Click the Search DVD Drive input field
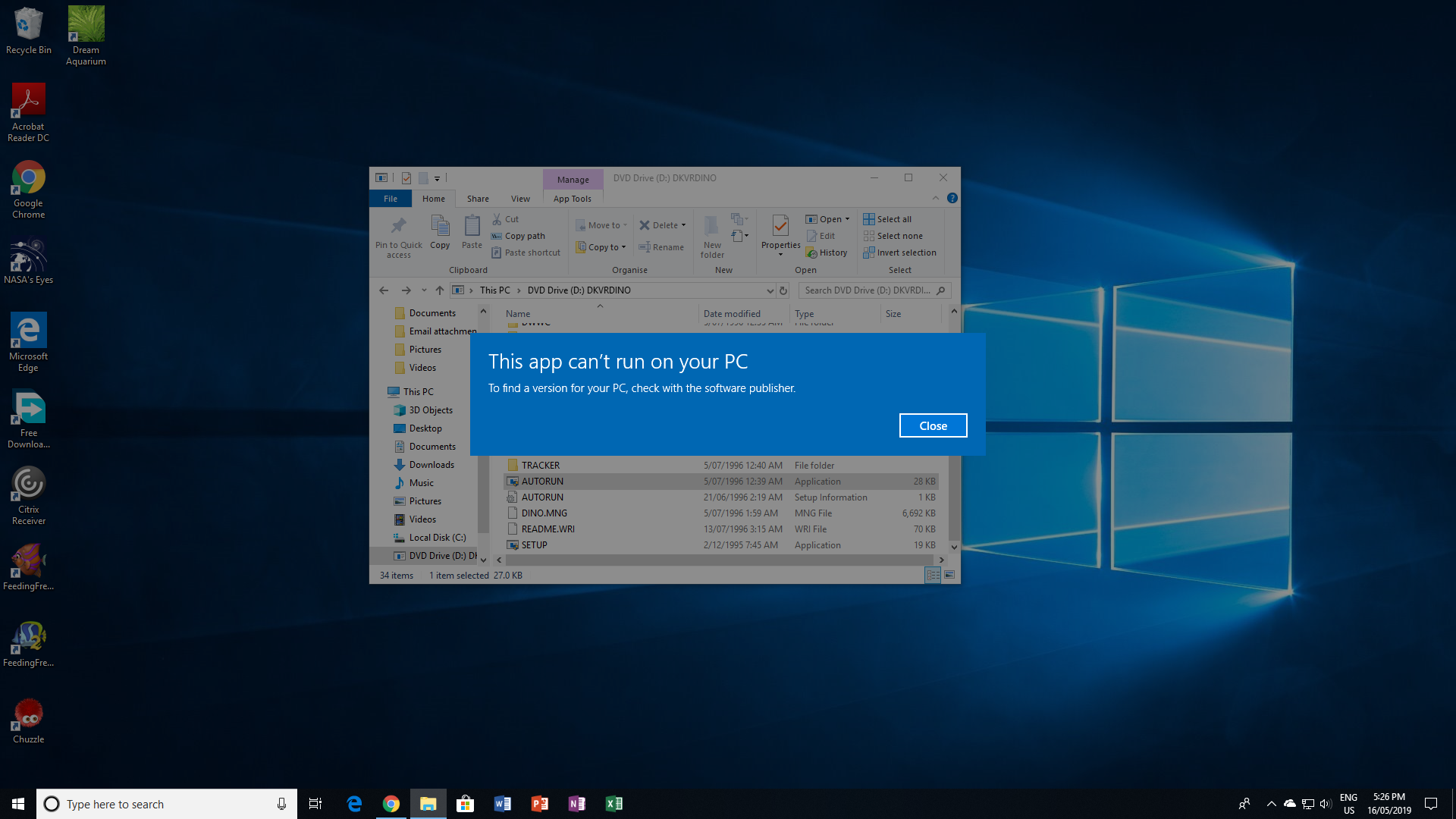This screenshot has width=1456, height=819. coord(874,290)
